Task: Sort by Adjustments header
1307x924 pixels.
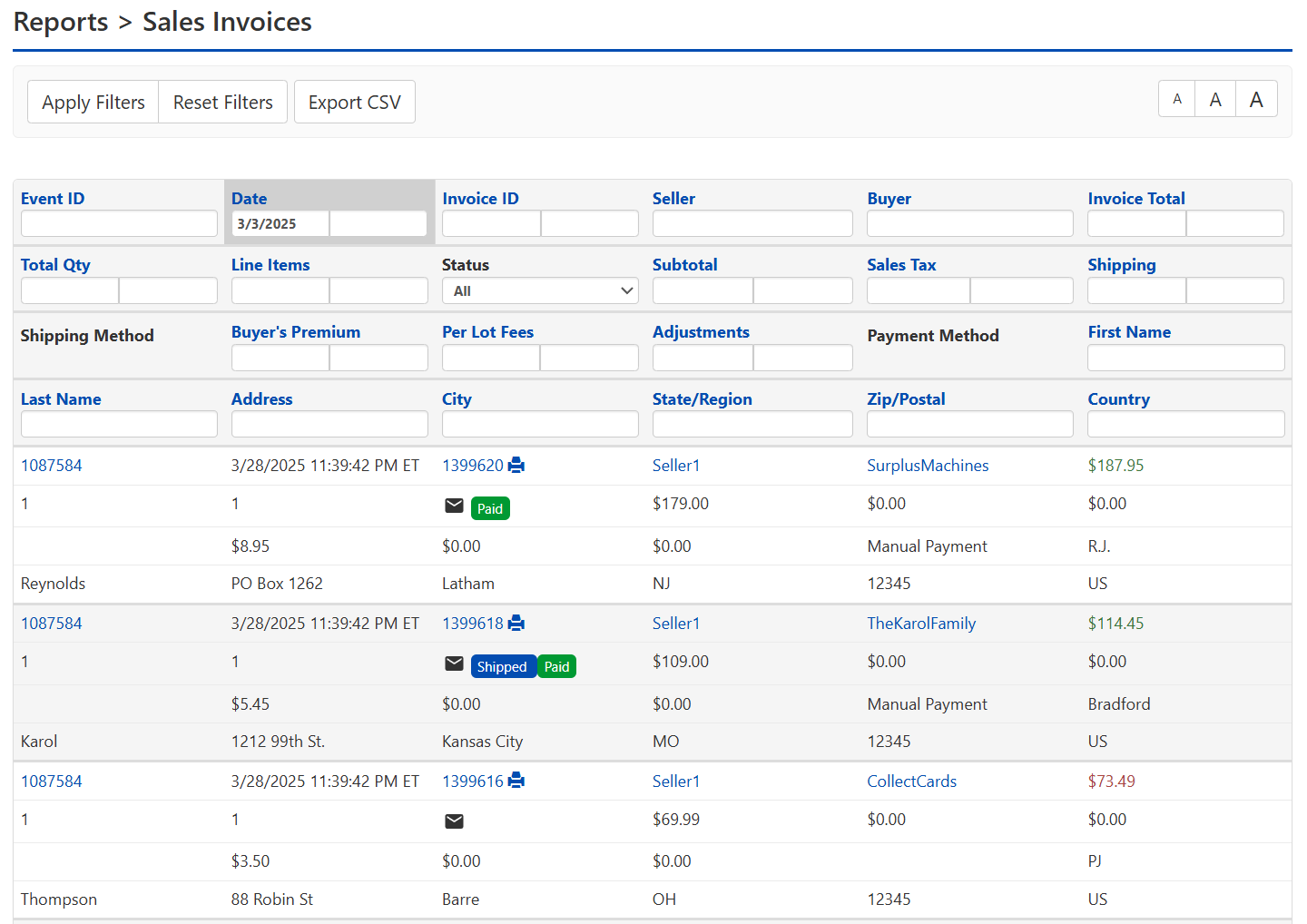Action: [702, 332]
